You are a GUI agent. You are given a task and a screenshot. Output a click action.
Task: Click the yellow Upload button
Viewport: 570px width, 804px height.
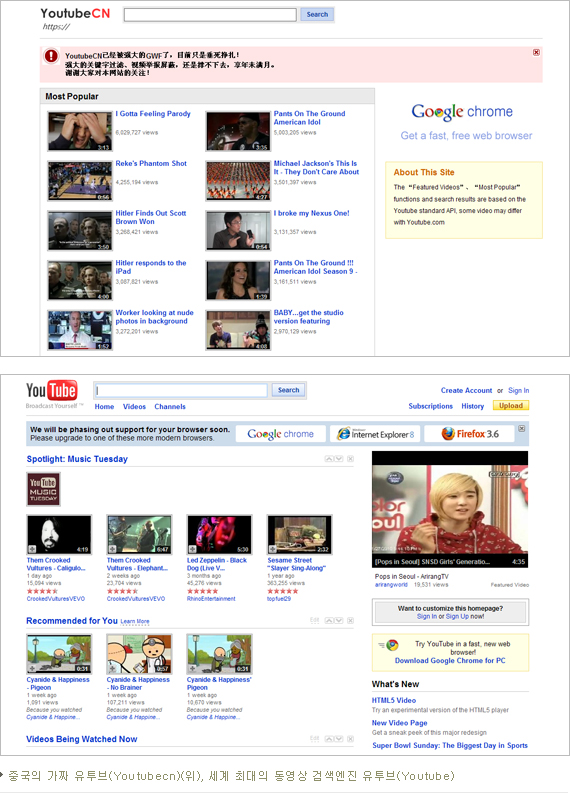click(511, 406)
